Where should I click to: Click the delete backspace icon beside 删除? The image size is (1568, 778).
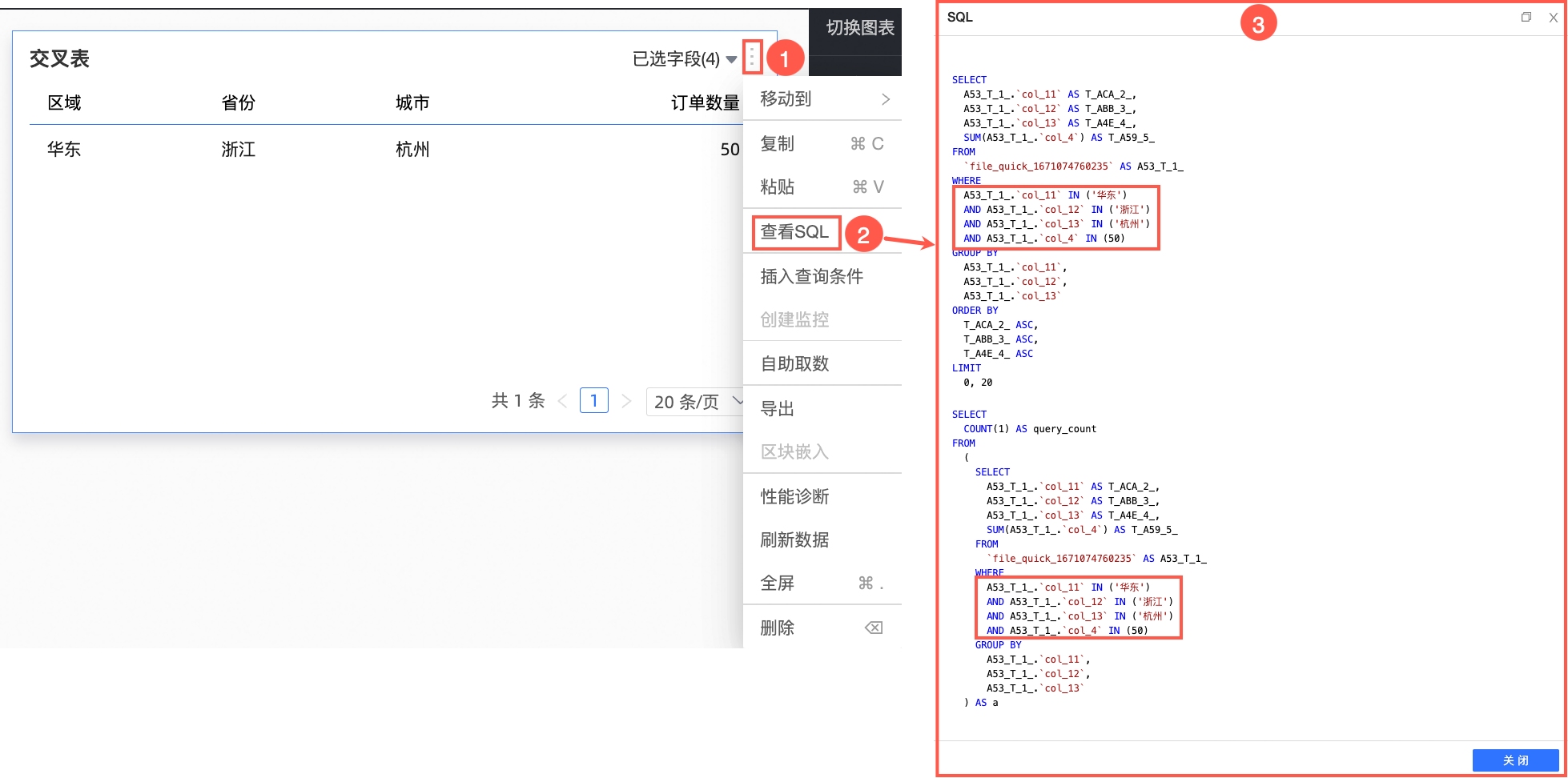click(x=874, y=627)
